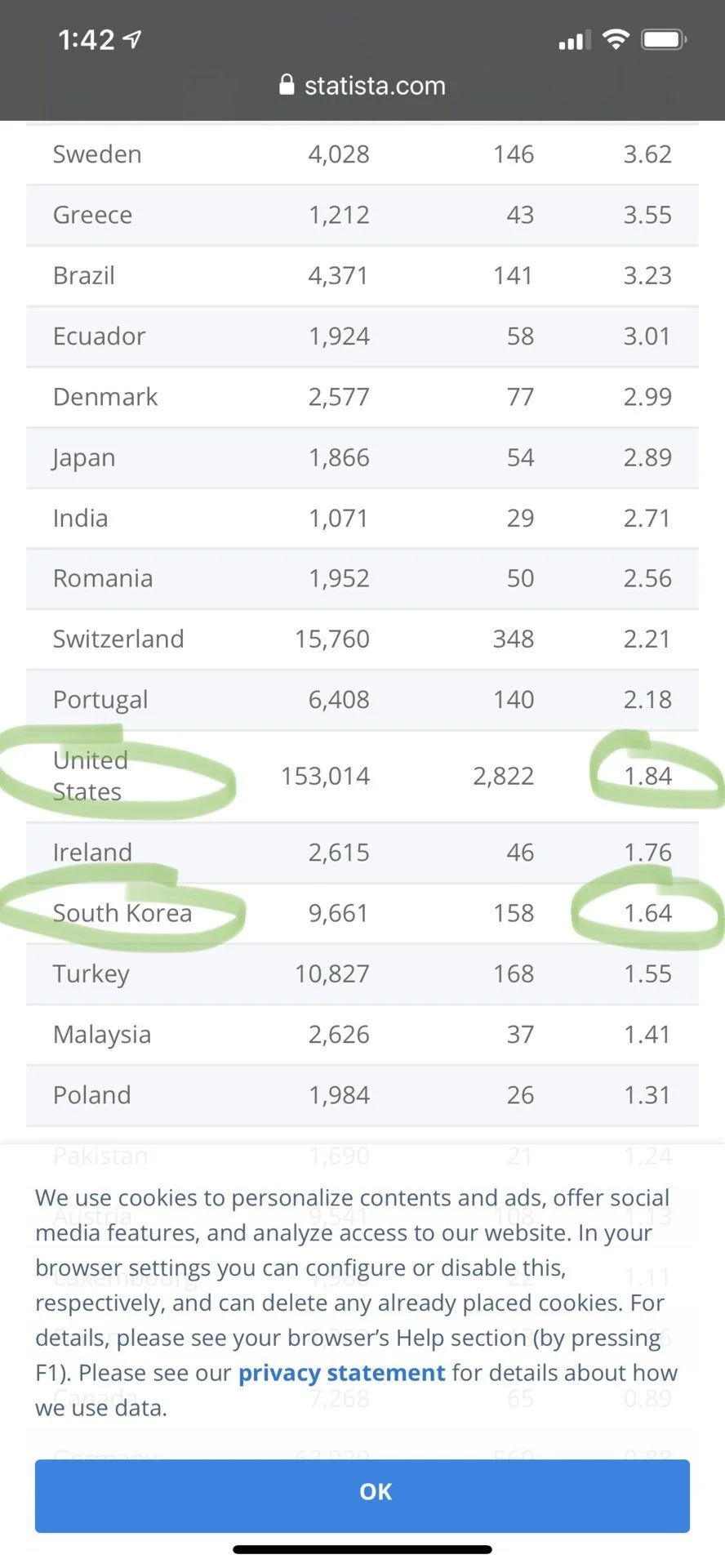Tap the statista.com address bar
Screen dimensions: 725x1568
pos(362,85)
